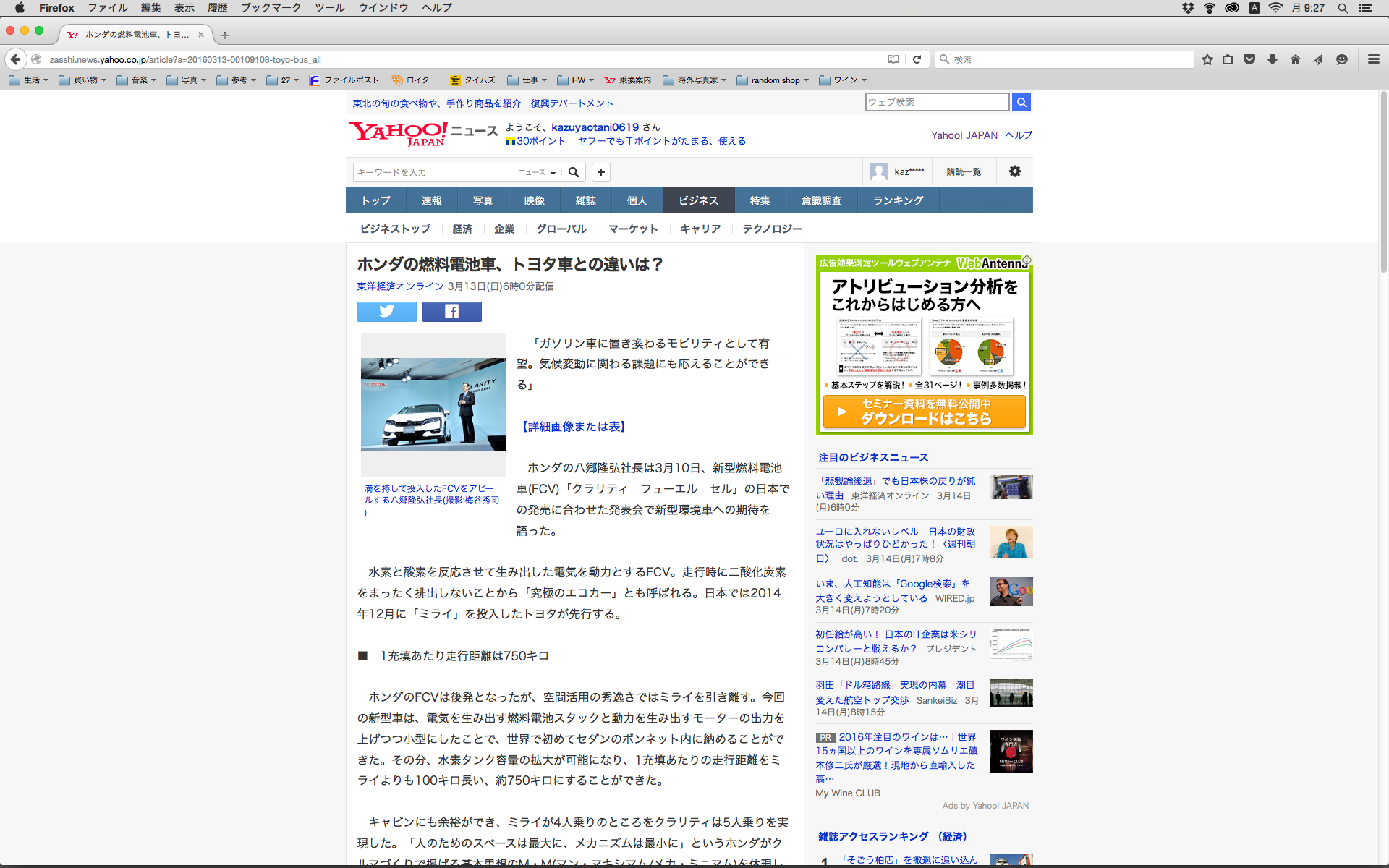Viewport: 1389px width, 868px height.
Task: Click the Twitter share button
Action: [x=386, y=311]
